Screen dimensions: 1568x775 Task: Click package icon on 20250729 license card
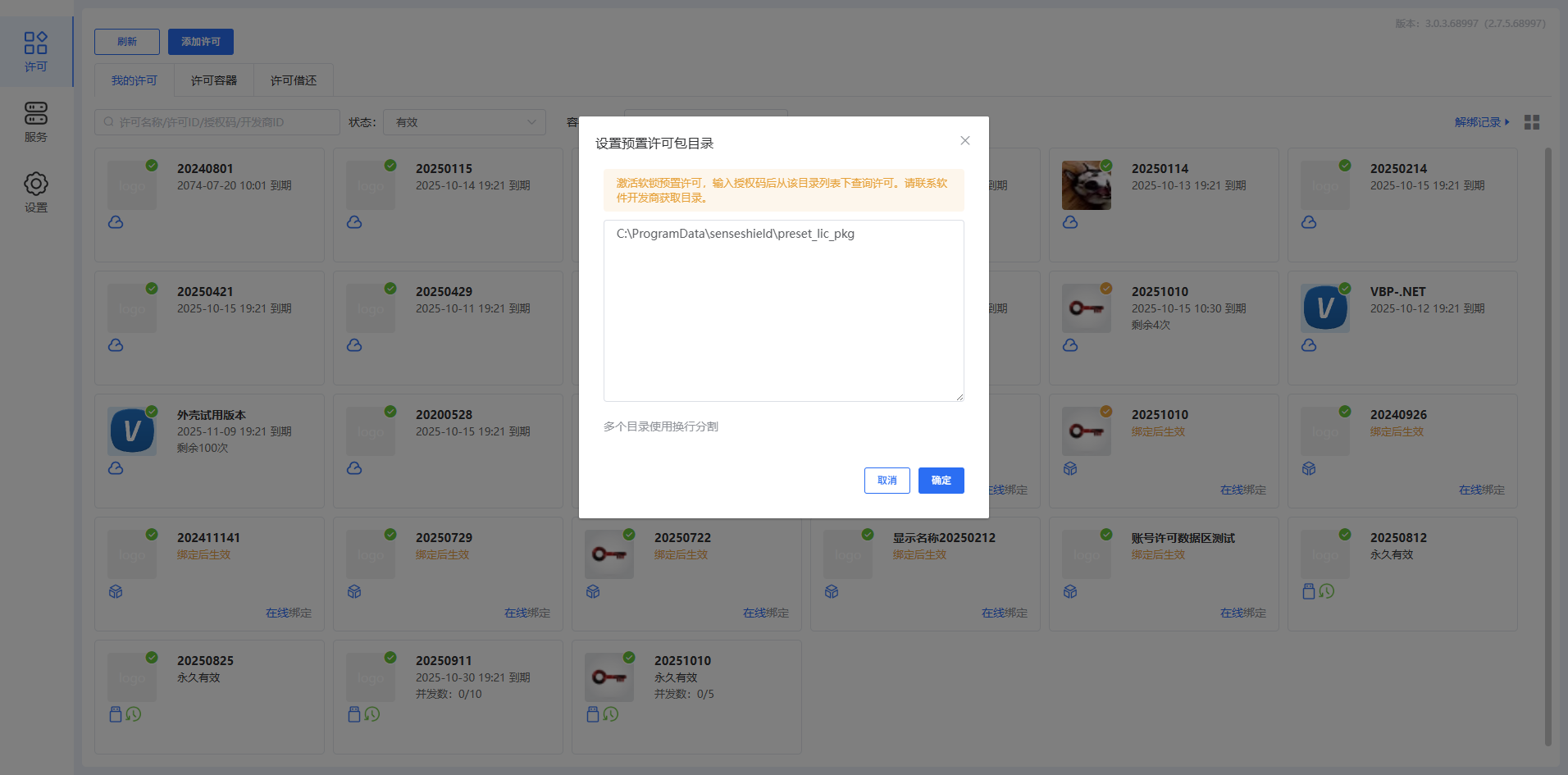(x=354, y=591)
